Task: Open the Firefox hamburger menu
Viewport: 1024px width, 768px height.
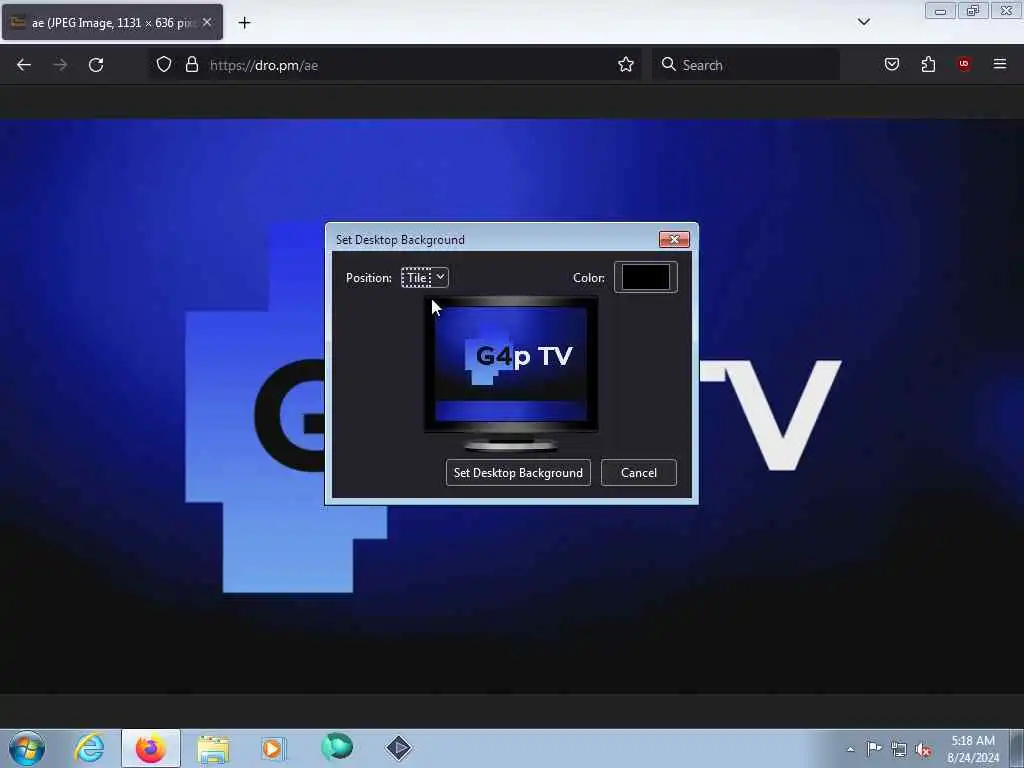Action: tap(1000, 64)
